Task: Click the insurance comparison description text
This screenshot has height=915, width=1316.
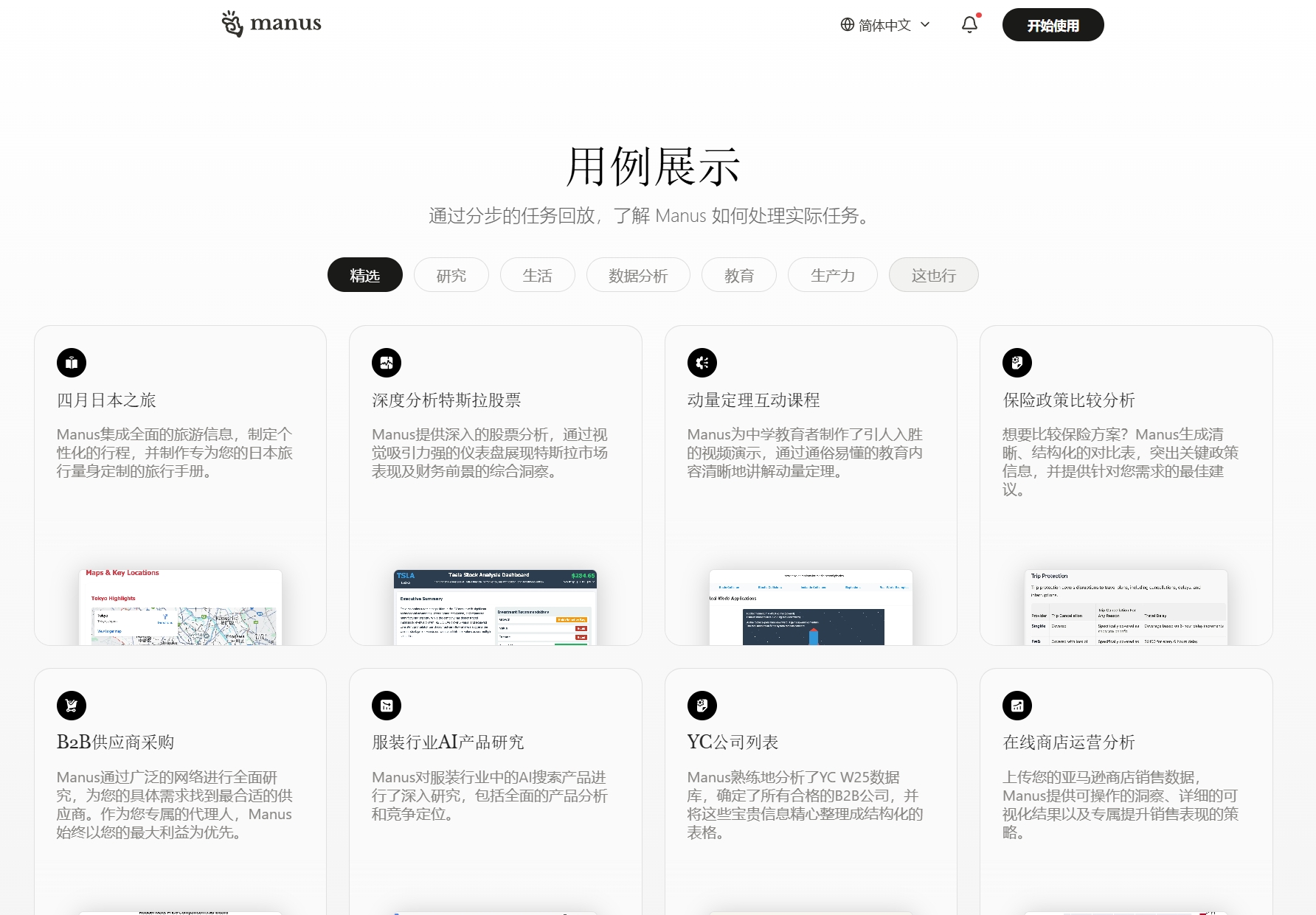Action: tap(1121, 462)
